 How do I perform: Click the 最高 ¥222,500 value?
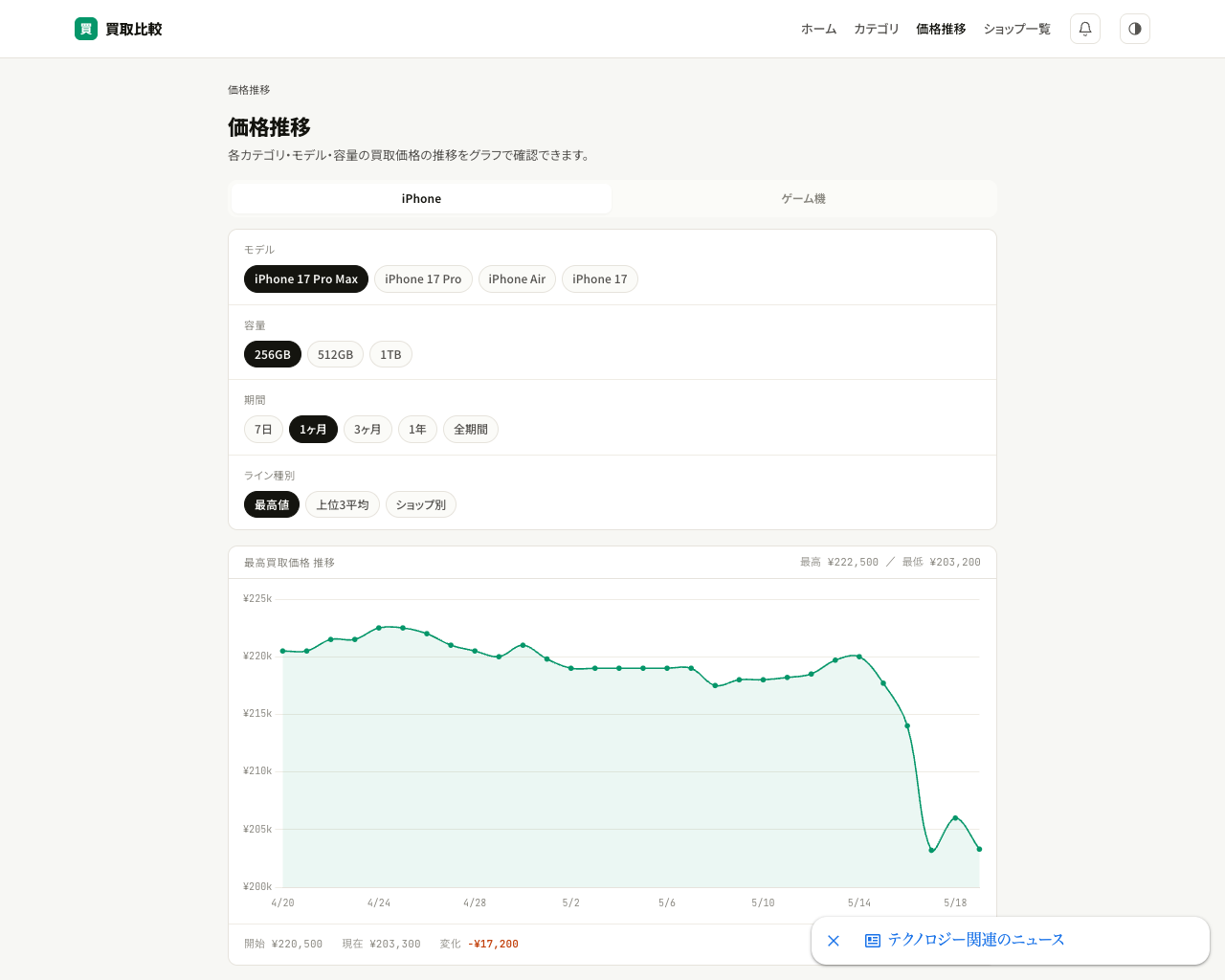839,562
